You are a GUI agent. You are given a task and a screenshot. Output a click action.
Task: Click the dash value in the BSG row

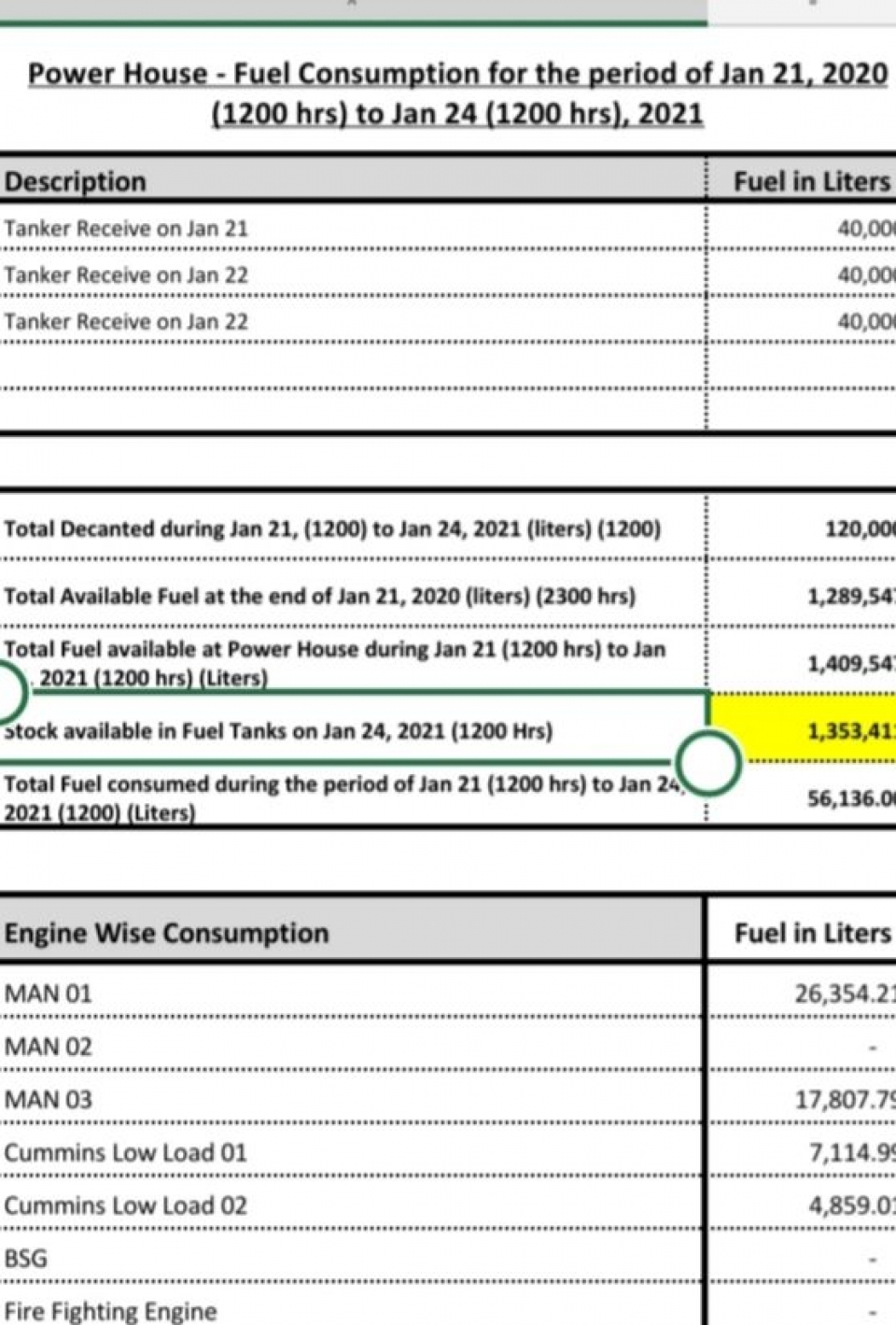(x=802, y=1258)
